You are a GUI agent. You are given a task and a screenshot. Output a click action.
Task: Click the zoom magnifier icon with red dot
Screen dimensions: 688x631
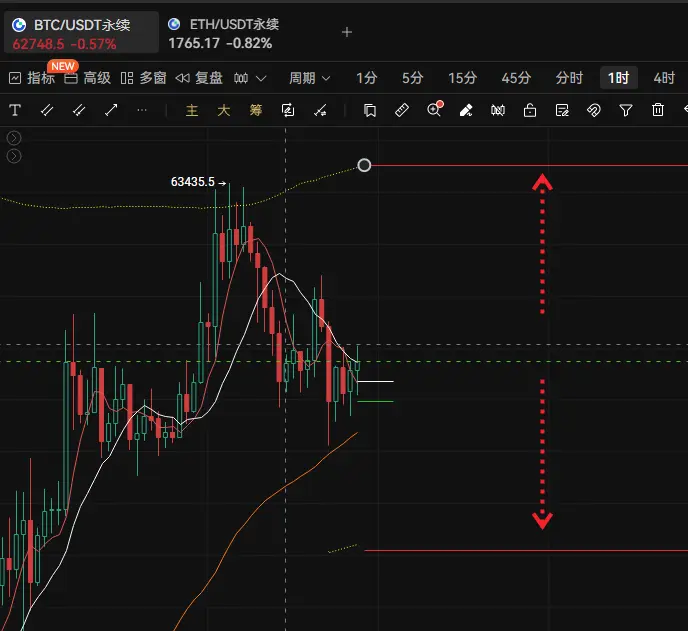click(x=434, y=109)
